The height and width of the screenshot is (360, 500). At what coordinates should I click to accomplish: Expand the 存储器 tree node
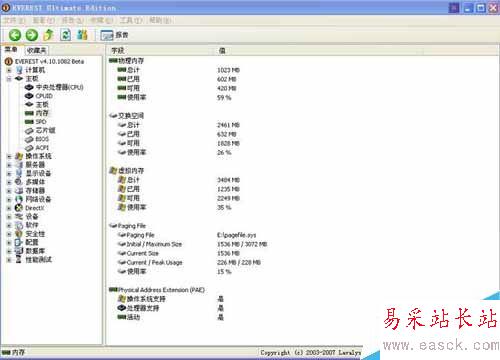click(x=9, y=191)
